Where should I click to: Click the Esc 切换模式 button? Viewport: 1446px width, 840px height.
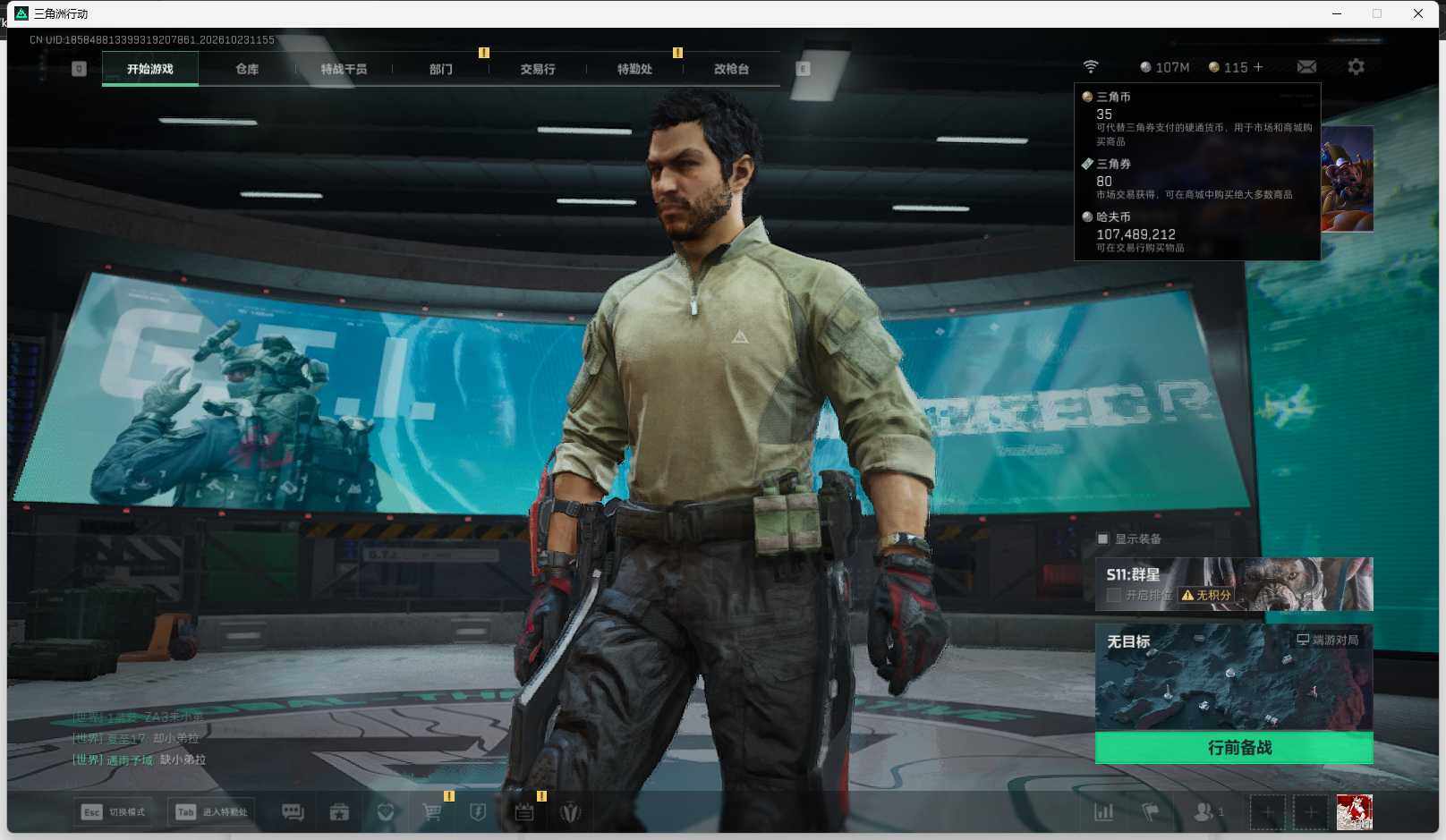[113, 812]
